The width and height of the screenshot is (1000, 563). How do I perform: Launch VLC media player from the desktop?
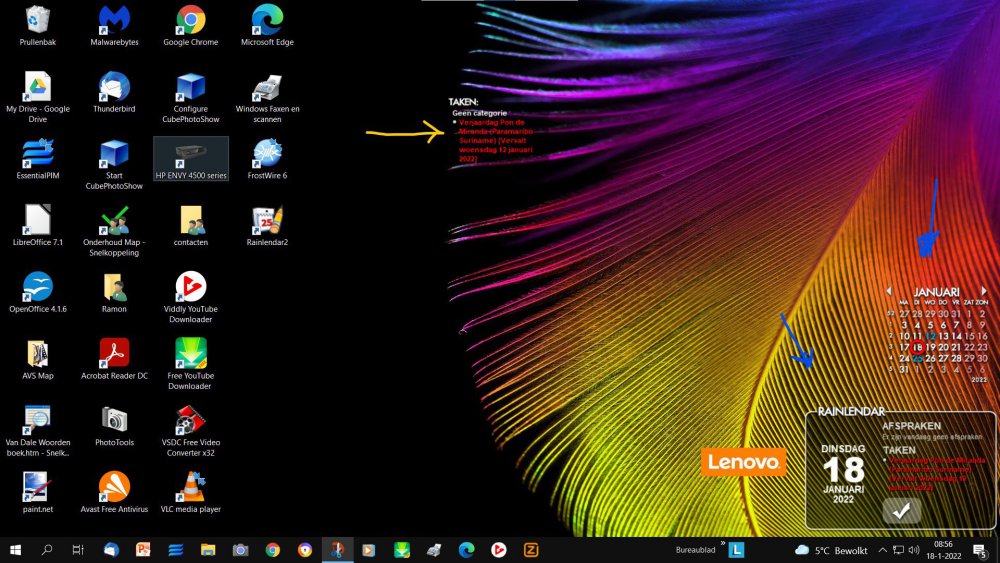[x=190, y=488]
